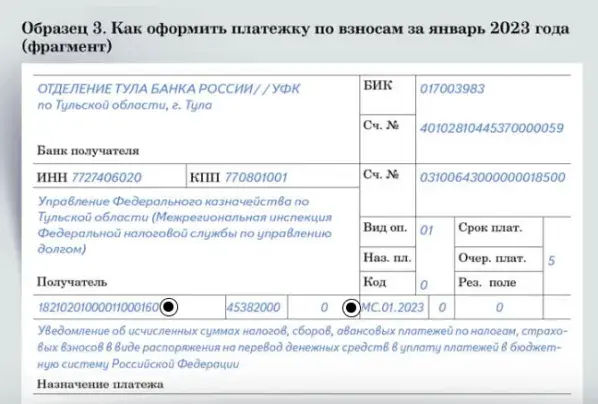Select the zero value beside 'Код'
Screen dimensions: 598x404
pos(424,285)
